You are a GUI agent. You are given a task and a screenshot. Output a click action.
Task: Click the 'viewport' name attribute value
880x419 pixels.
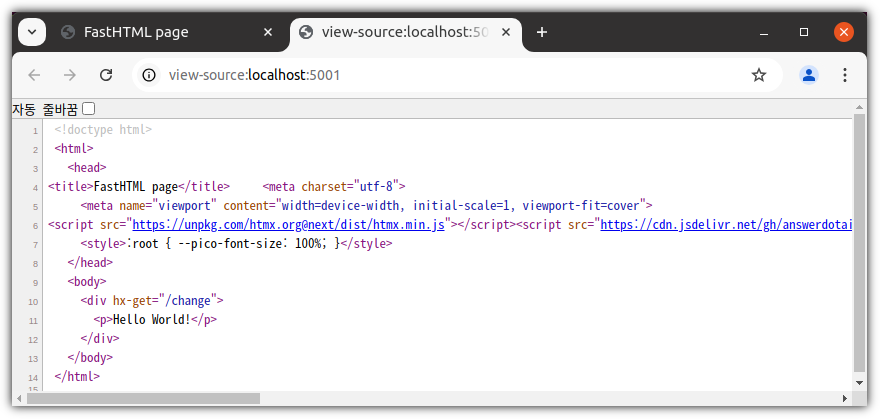point(185,206)
